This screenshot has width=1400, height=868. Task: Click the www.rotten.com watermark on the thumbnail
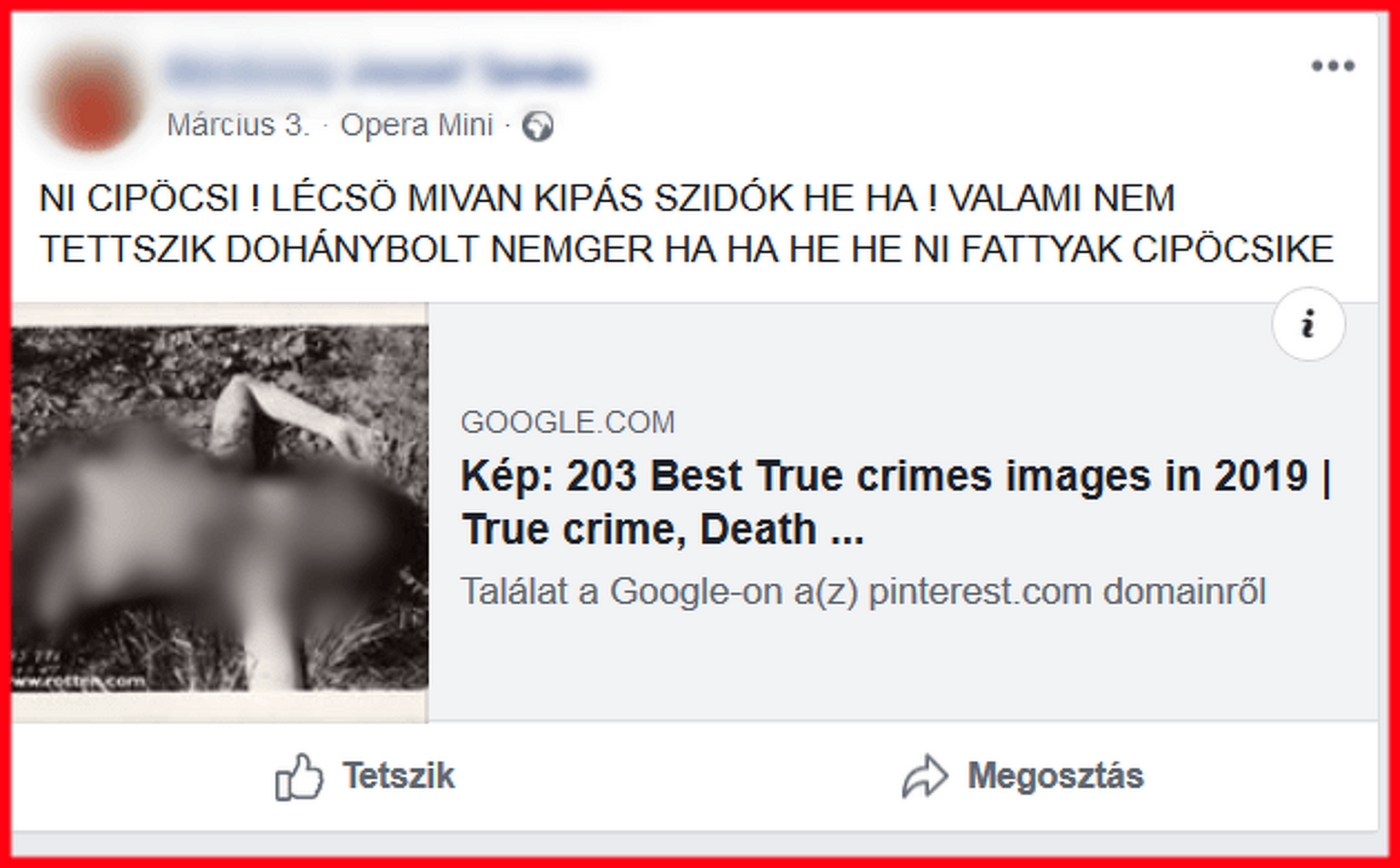point(78,682)
